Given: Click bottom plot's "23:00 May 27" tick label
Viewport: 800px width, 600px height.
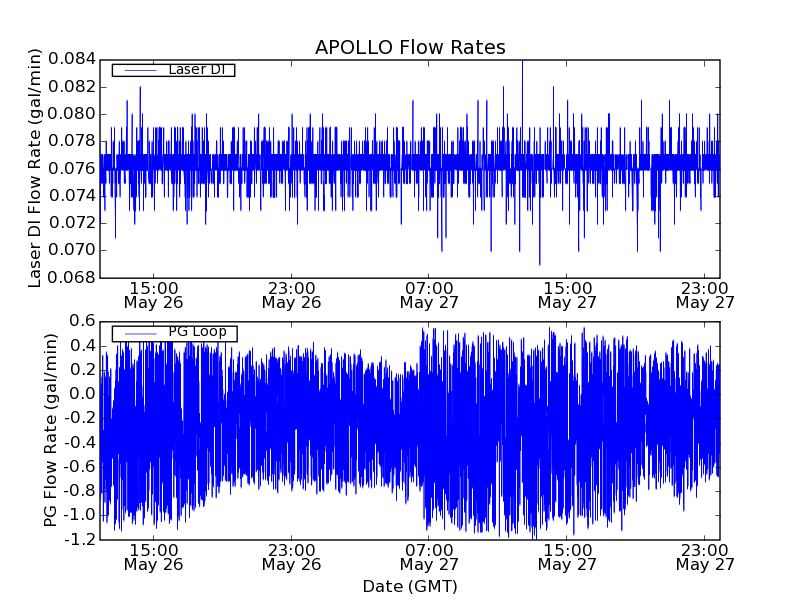Looking at the screenshot, I should [x=705, y=556].
